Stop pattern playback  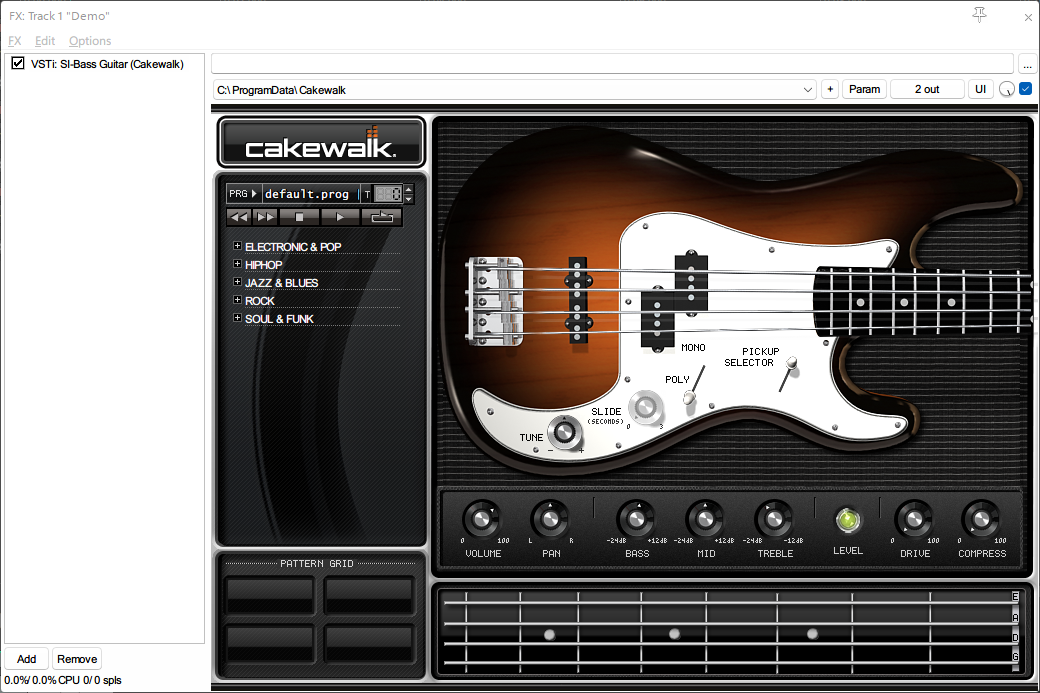(x=299, y=217)
